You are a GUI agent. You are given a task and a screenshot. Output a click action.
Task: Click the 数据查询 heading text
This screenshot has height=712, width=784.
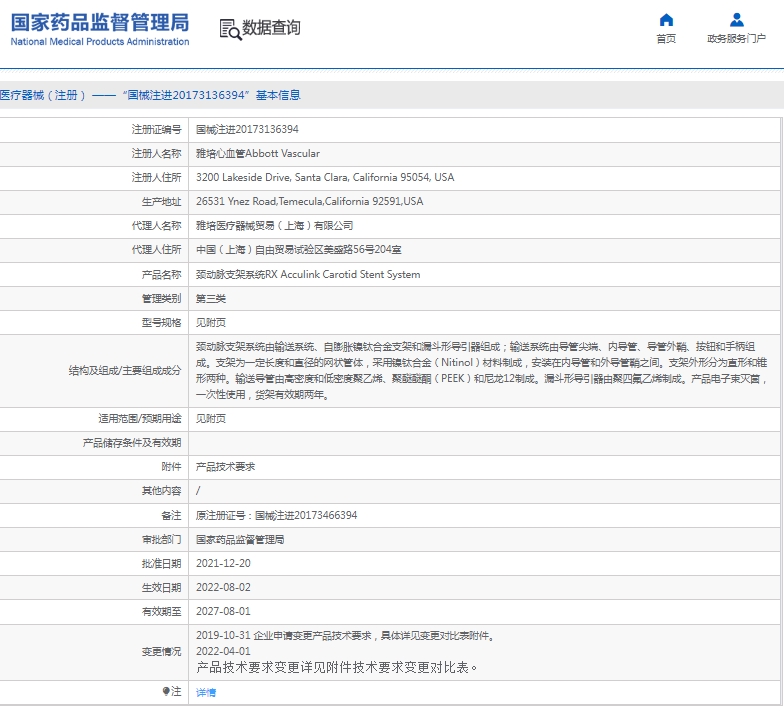[x=271, y=28]
